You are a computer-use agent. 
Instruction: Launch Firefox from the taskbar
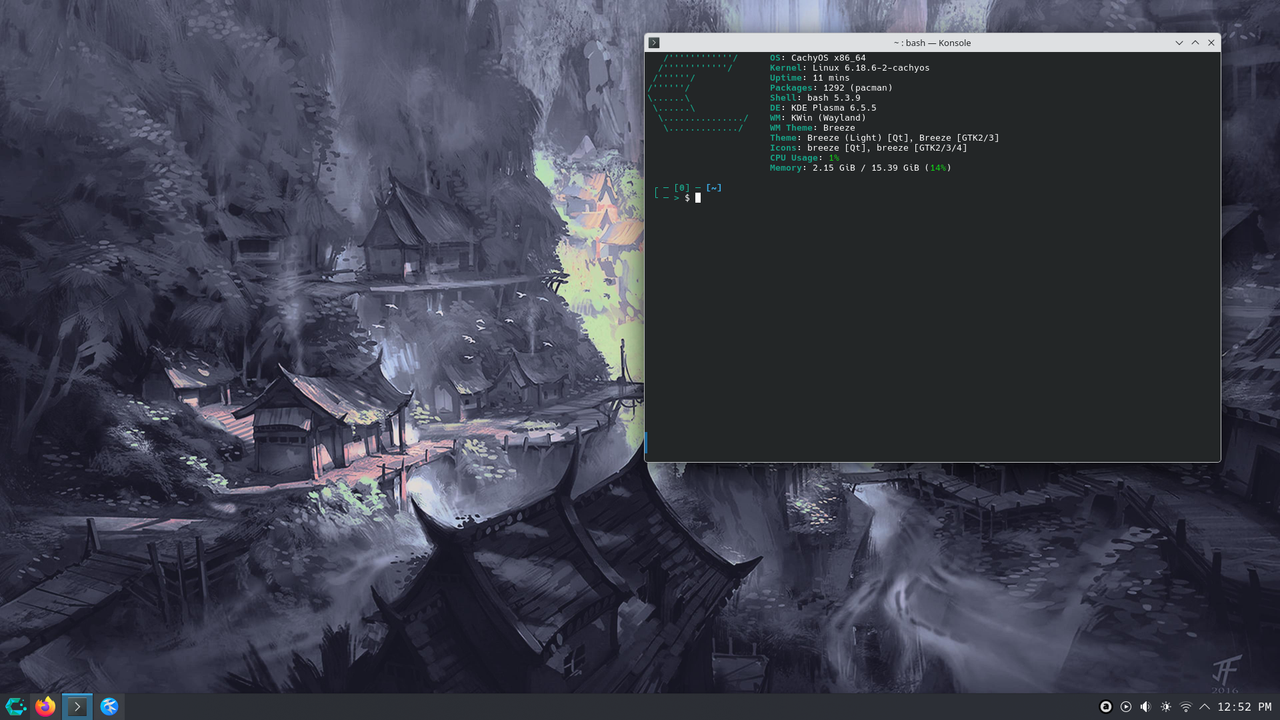45,707
